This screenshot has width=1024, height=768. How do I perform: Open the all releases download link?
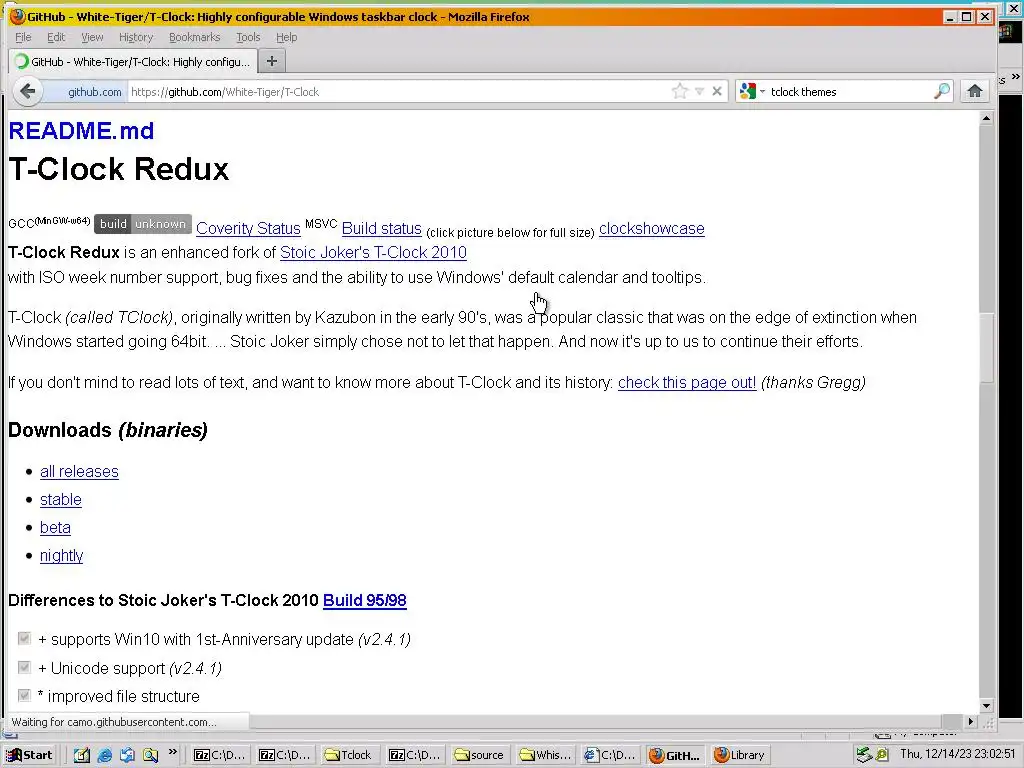pos(79,472)
